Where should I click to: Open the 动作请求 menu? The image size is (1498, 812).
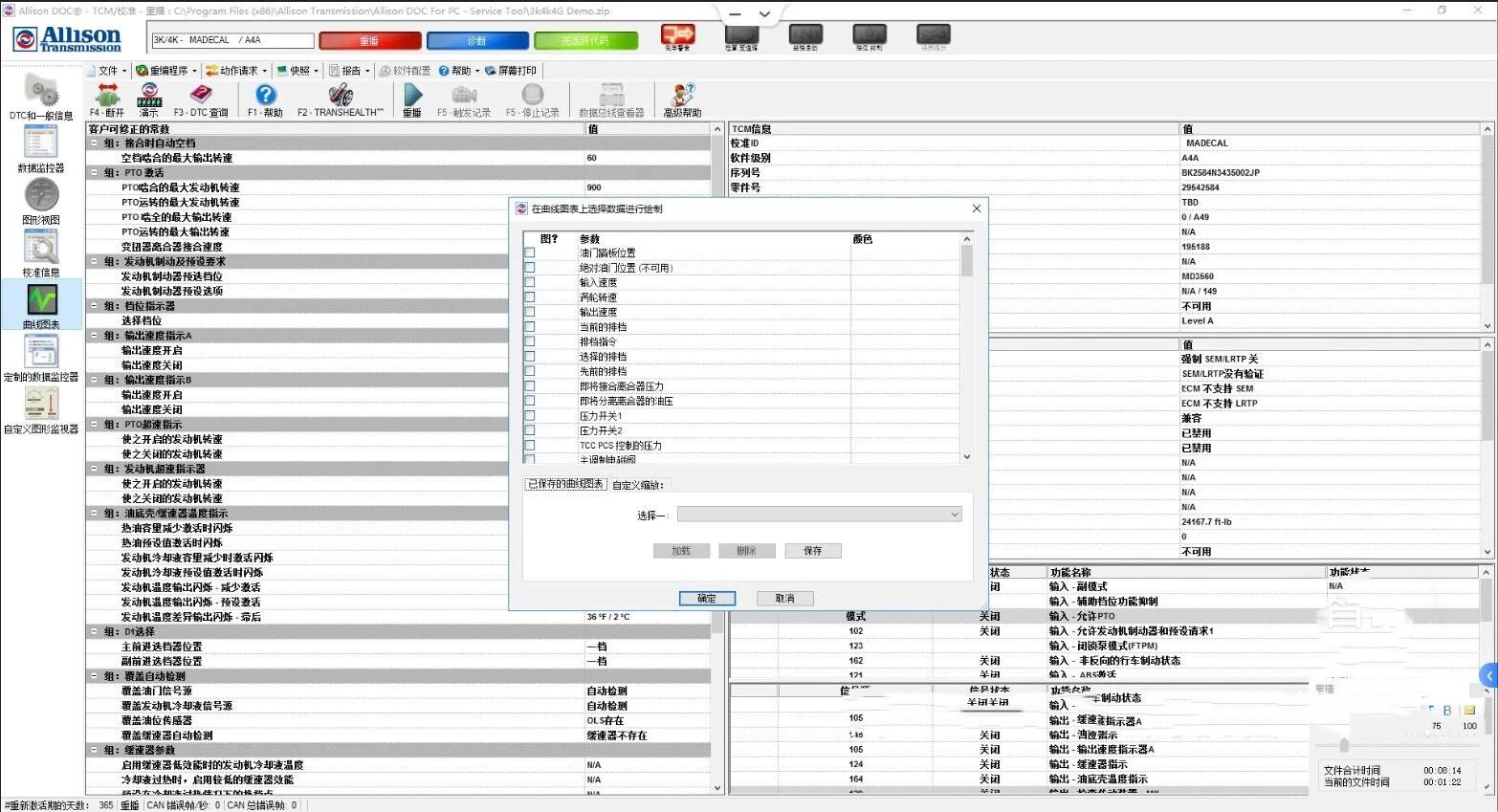(237, 71)
